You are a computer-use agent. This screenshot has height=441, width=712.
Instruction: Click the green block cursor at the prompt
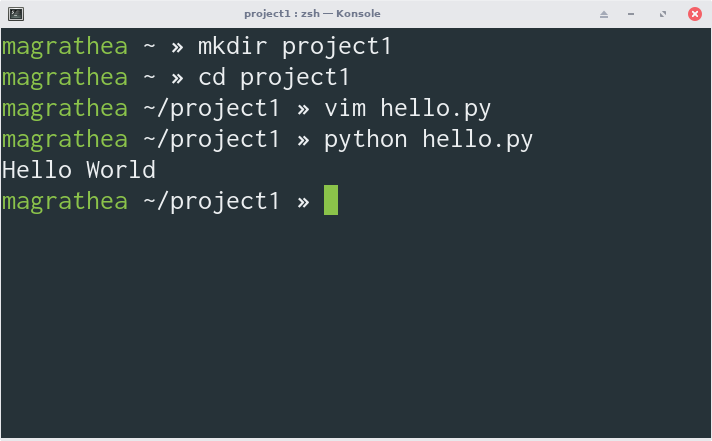pyautogui.click(x=331, y=200)
